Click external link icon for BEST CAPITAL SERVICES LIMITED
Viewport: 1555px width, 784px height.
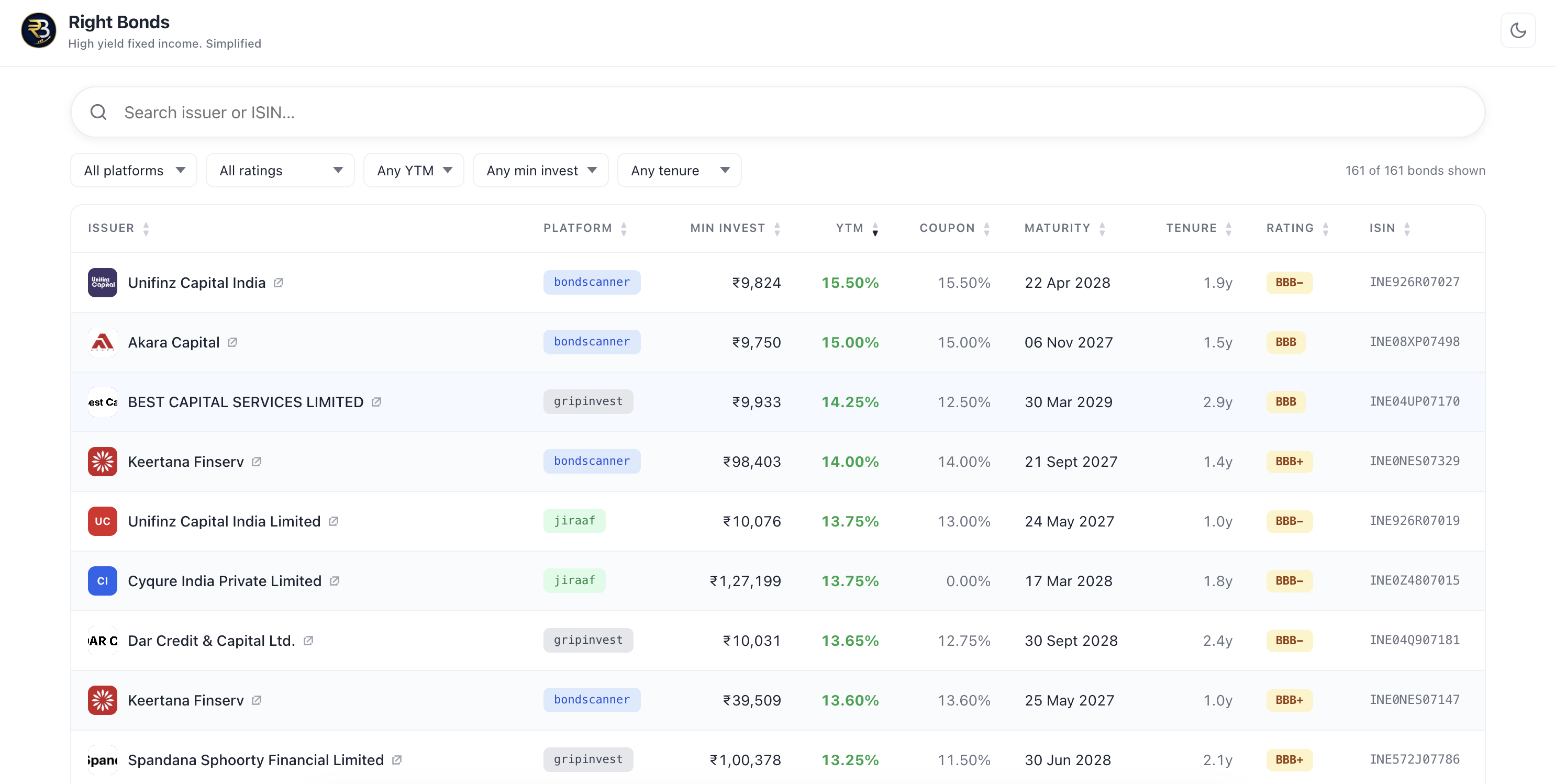click(376, 402)
